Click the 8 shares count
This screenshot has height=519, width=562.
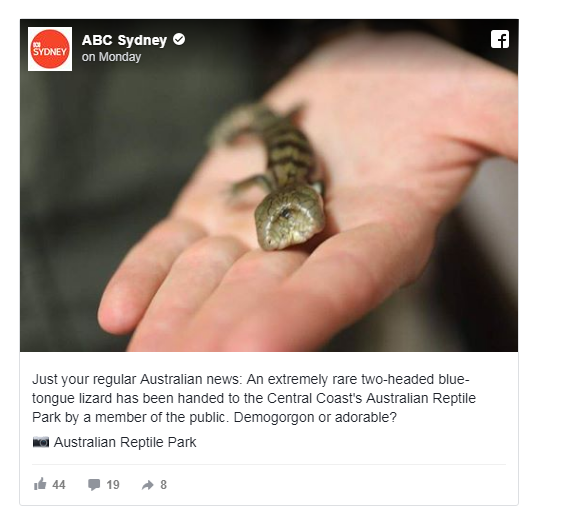[x=163, y=485]
